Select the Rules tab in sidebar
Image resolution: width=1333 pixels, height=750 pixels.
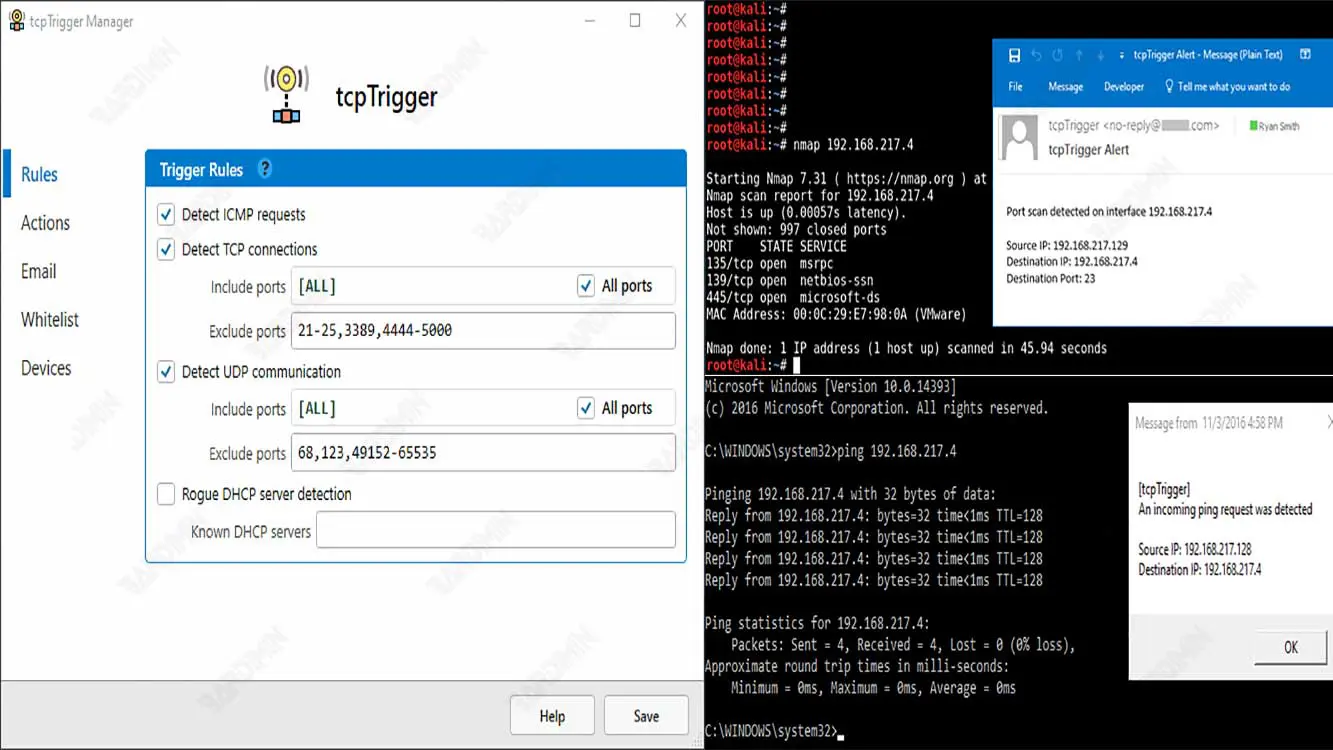coord(39,174)
